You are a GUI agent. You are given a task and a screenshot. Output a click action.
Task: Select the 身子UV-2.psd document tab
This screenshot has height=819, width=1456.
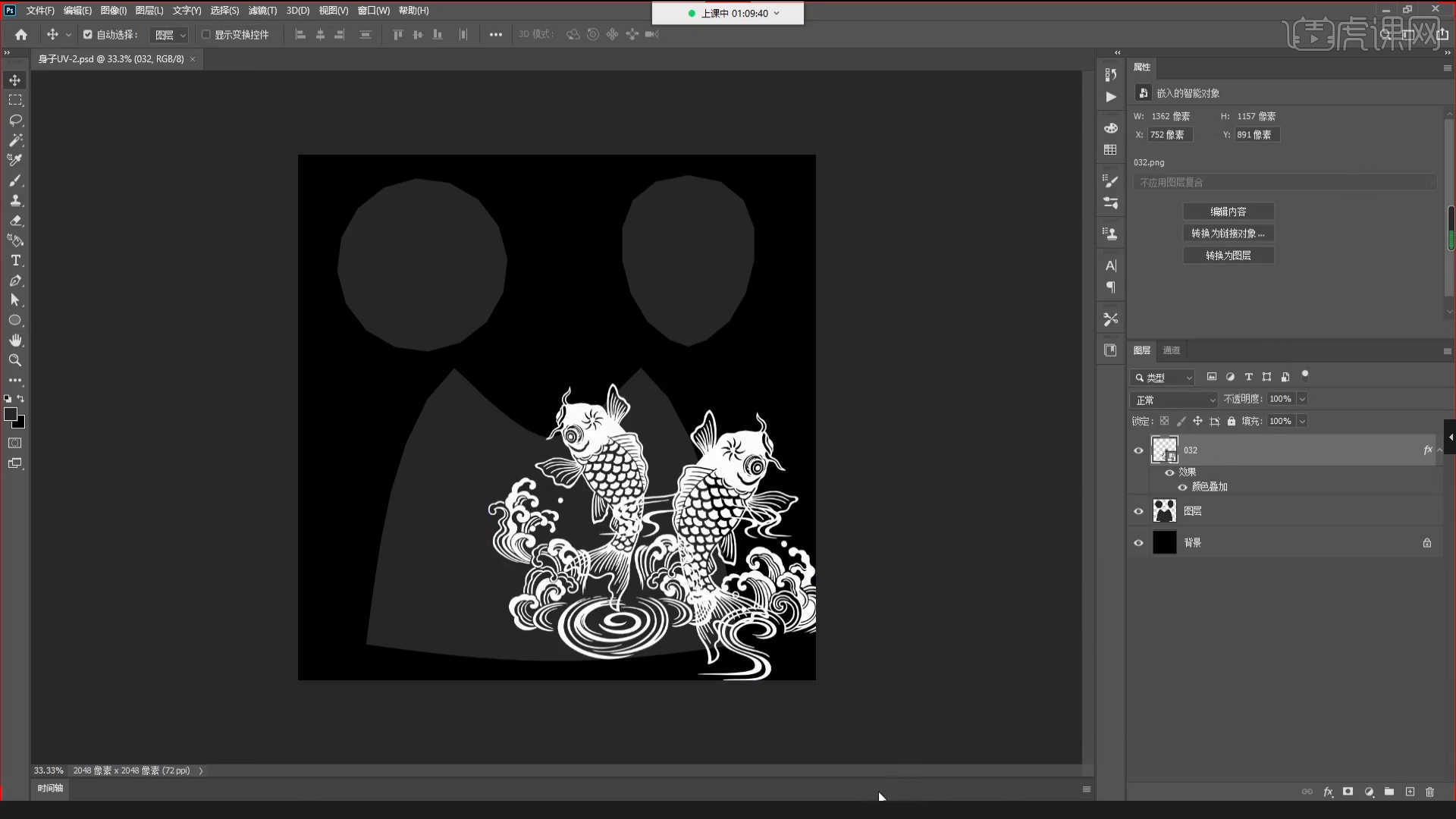111,58
